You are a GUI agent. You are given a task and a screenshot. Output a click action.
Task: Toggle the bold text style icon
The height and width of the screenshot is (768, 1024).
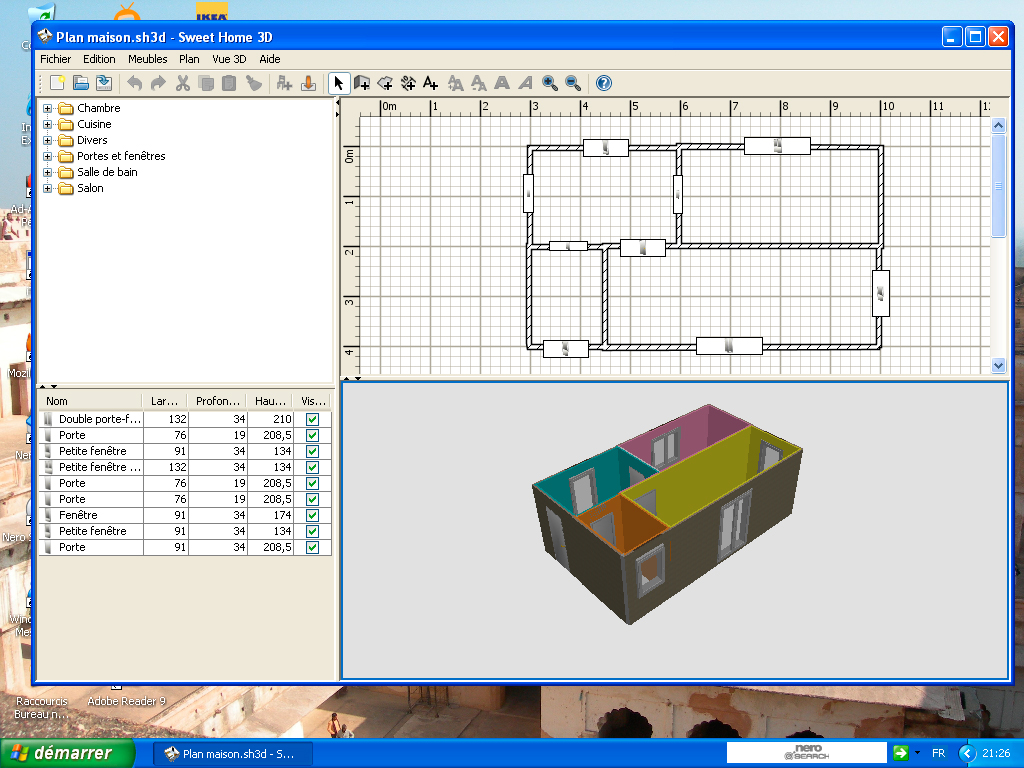502,83
